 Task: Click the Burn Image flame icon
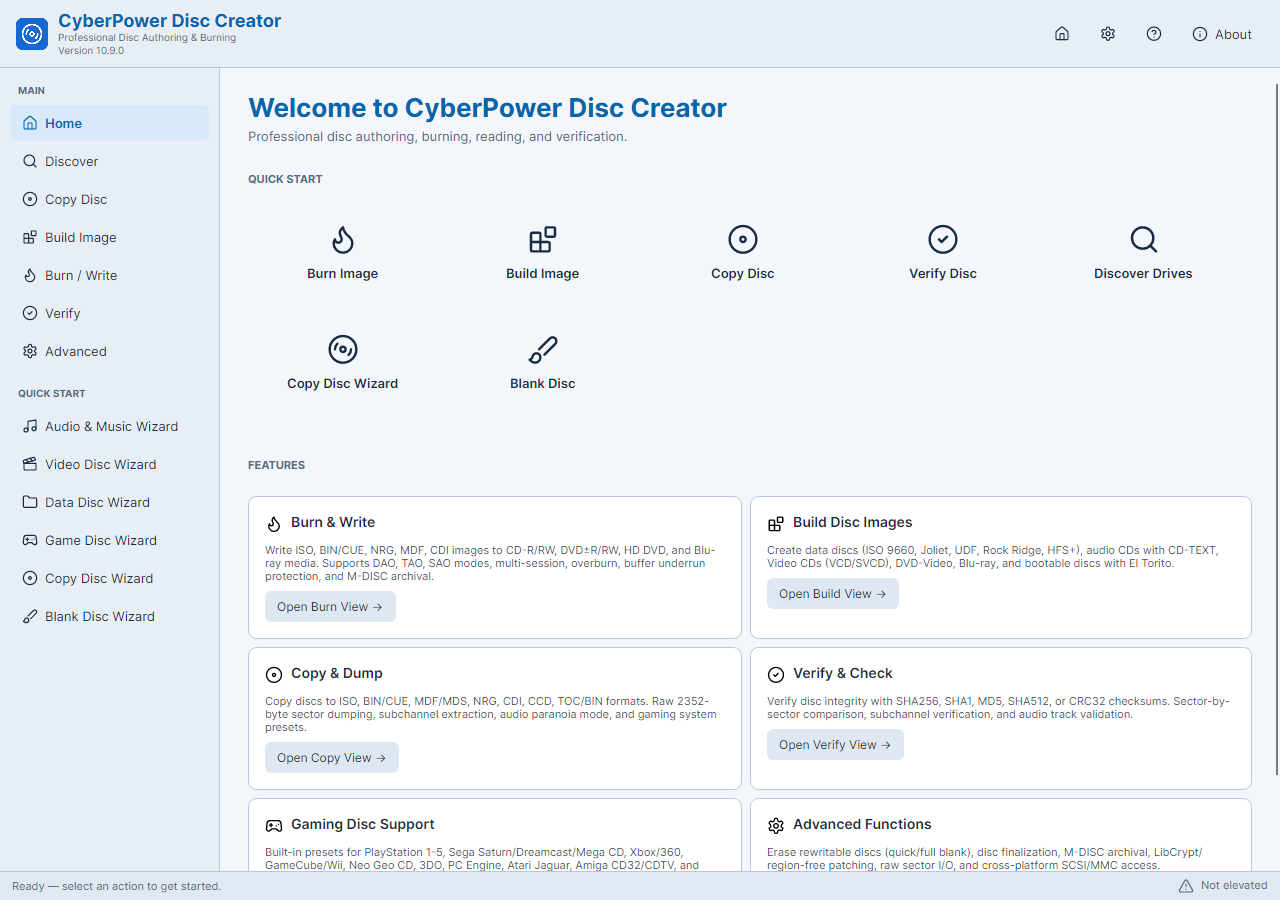[x=343, y=240]
